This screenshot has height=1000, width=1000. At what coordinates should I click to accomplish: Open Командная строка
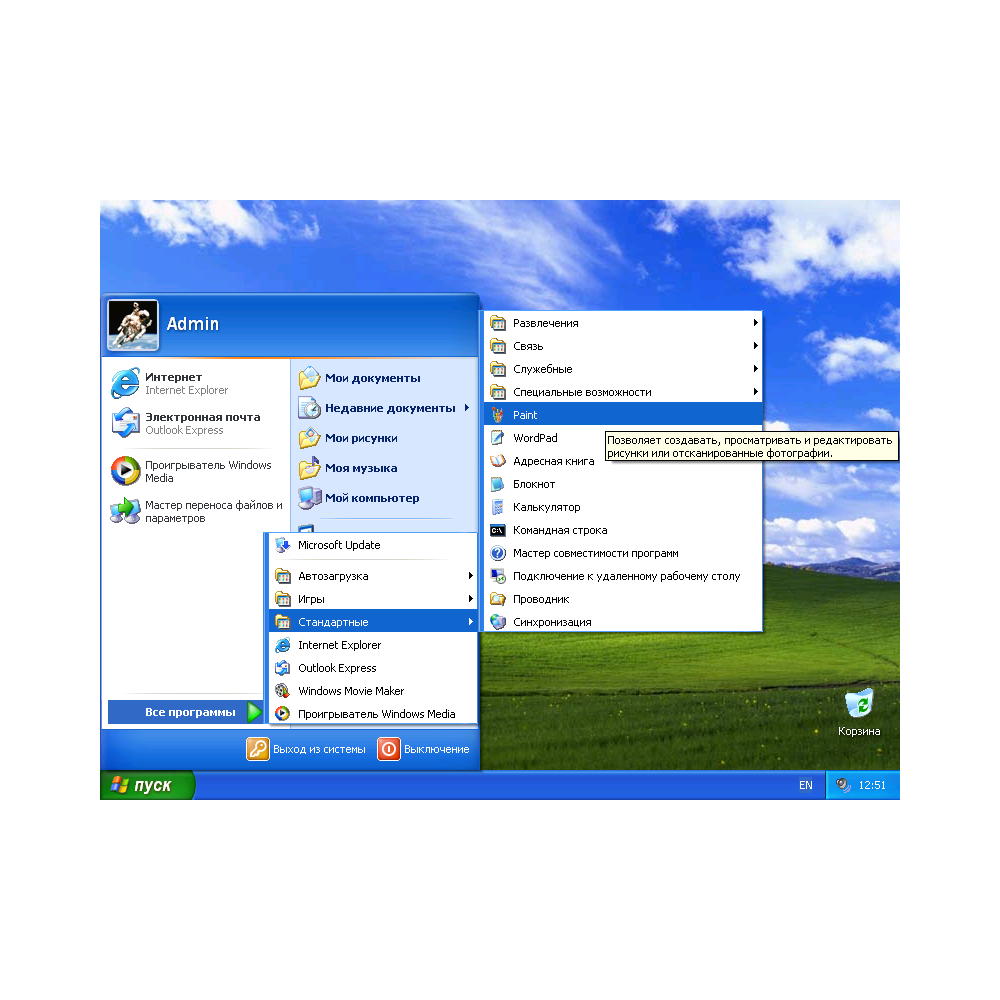coord(622,530)
